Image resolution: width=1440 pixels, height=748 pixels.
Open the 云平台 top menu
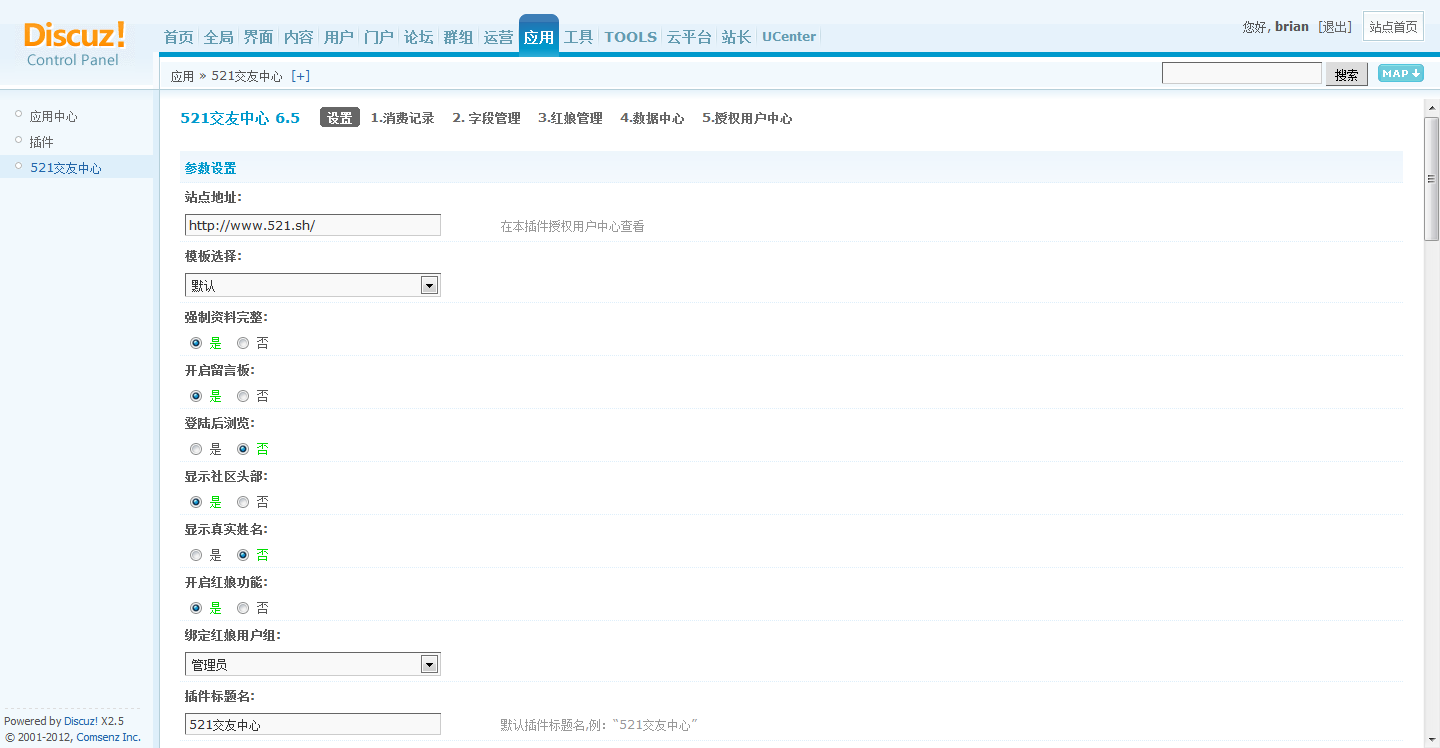[689, 37]
